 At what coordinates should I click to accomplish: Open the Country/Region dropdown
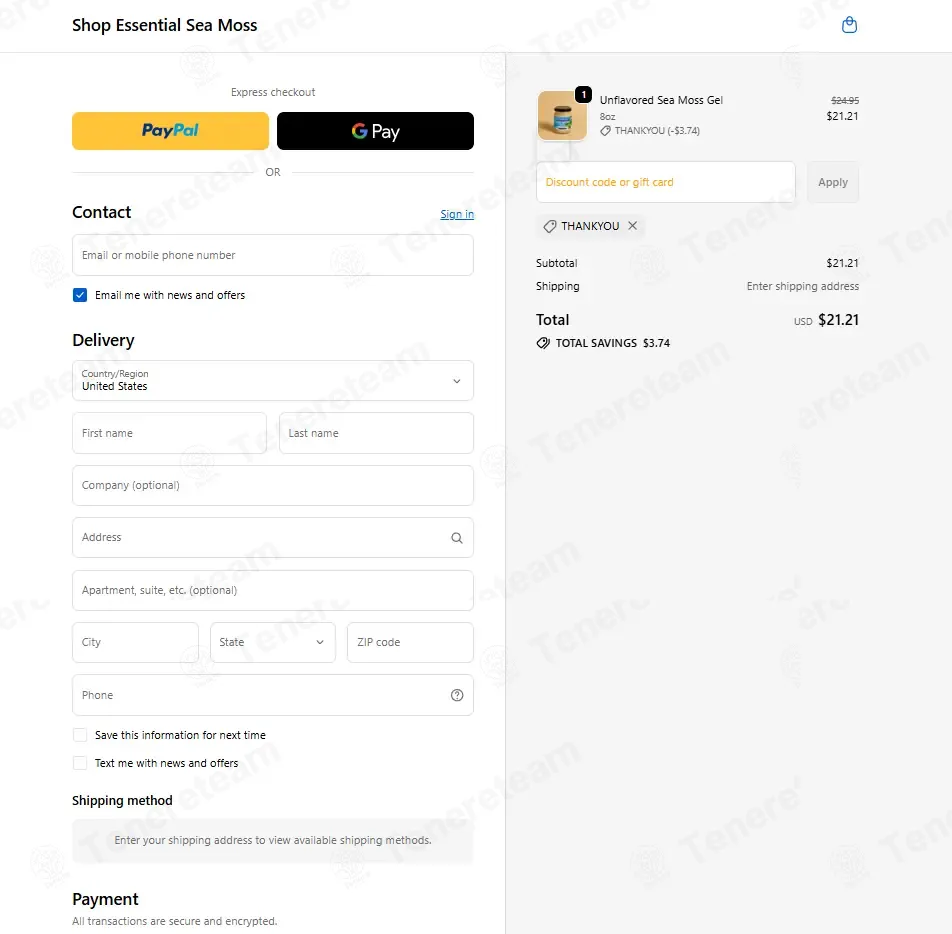point(273,381)
